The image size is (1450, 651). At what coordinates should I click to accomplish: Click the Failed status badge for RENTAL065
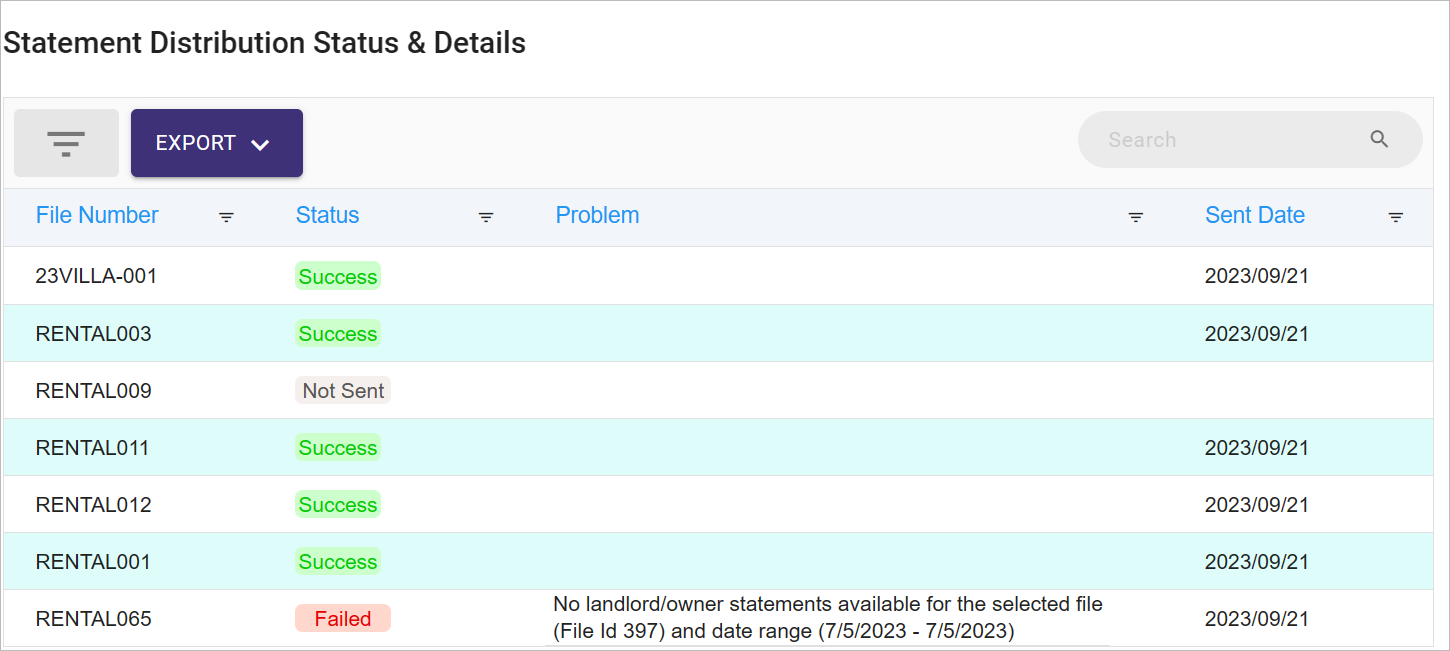click(x=343, y=619)
